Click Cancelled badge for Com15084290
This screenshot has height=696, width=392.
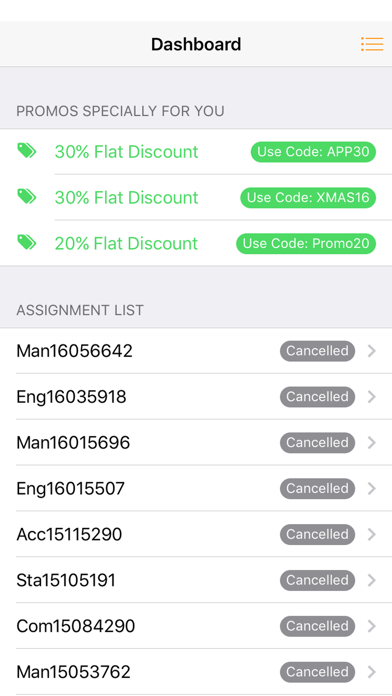coord(317,626)
